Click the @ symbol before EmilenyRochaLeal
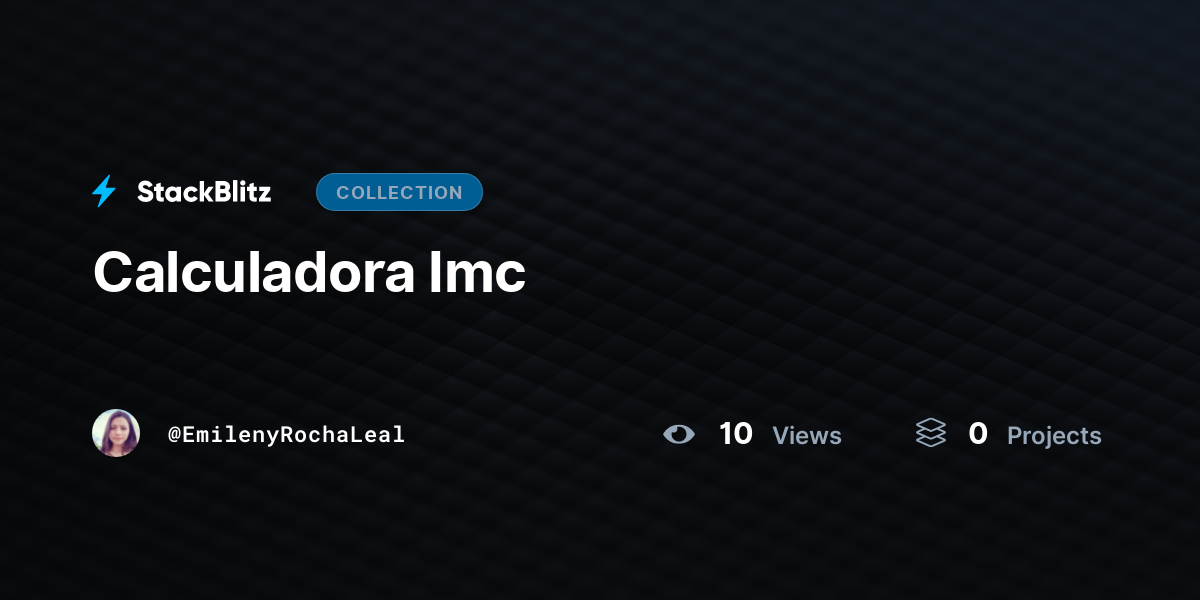Image resolution: width=1200 pixels, height=600 pixels. [x=174, y=434]
